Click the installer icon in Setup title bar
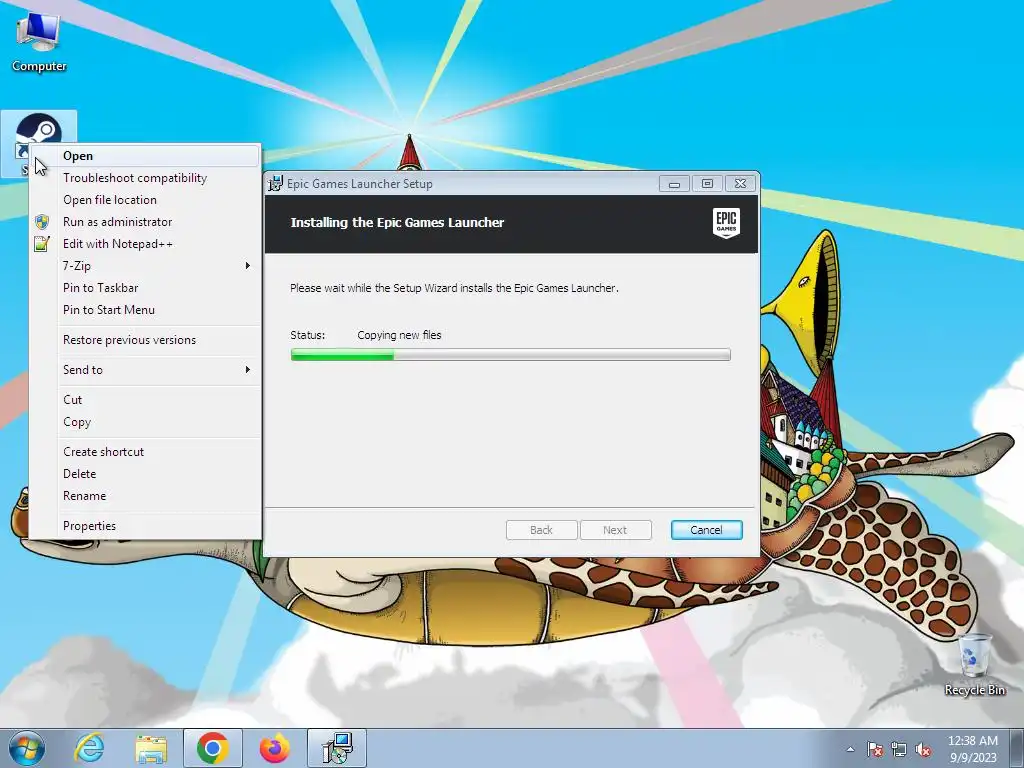Image resolution: width=1024 pixels, height=768 pixels. pyautogui.click(x=276, y=184)
